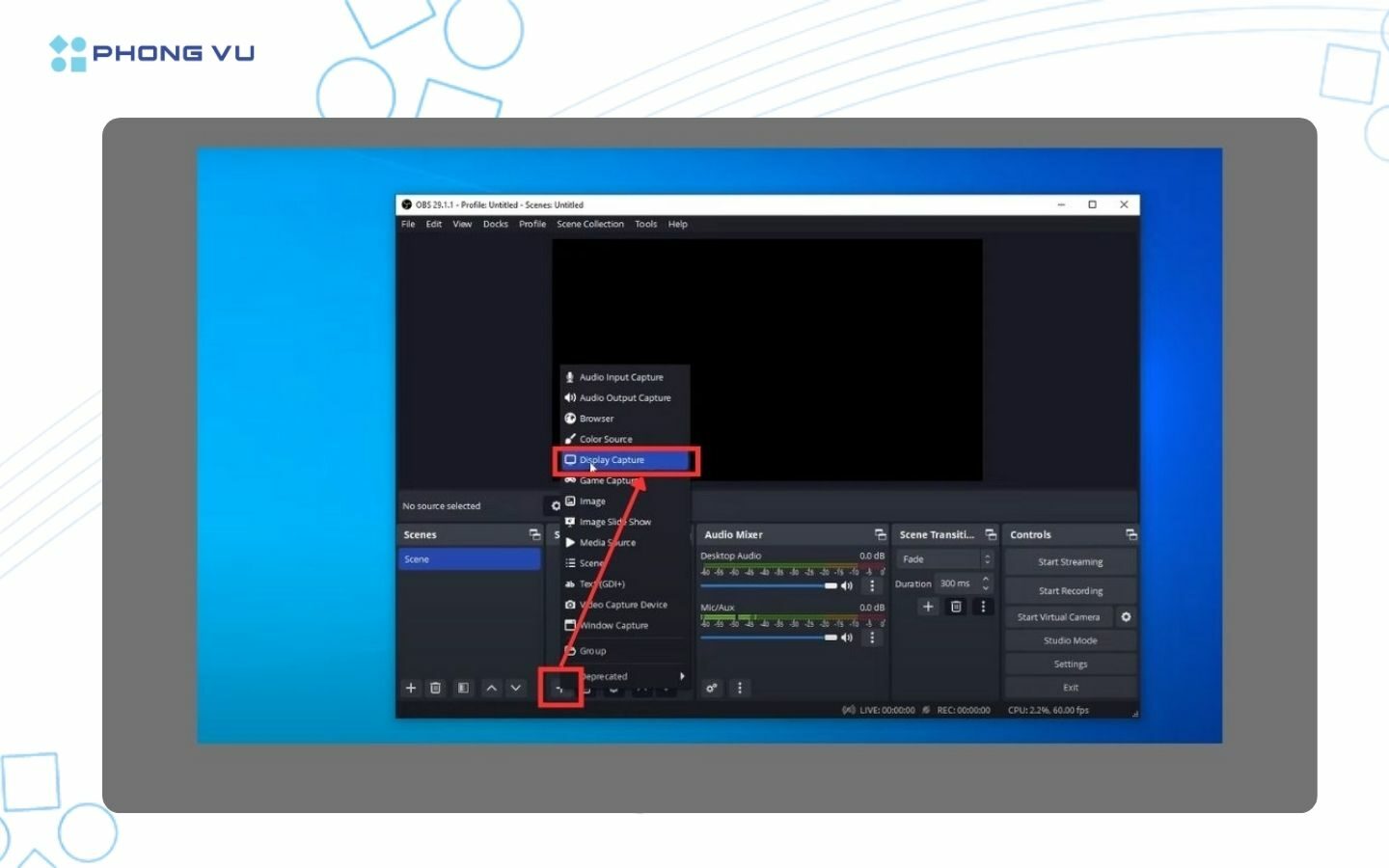Mute Mic/Aux with its speaker icon
The width and height of the screenshot is (1389, 868).
coord(847,637)
